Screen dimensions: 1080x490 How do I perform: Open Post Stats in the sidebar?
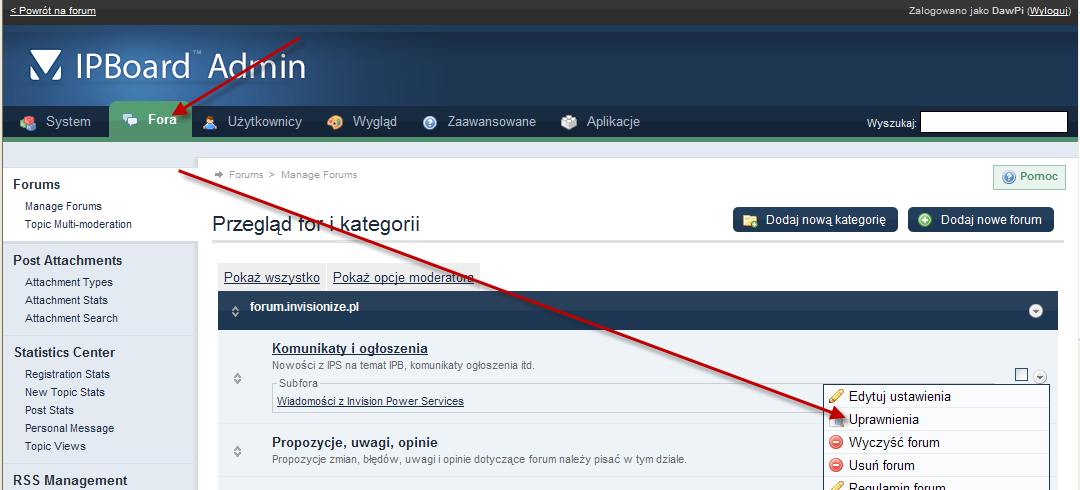tap(49, 410)
